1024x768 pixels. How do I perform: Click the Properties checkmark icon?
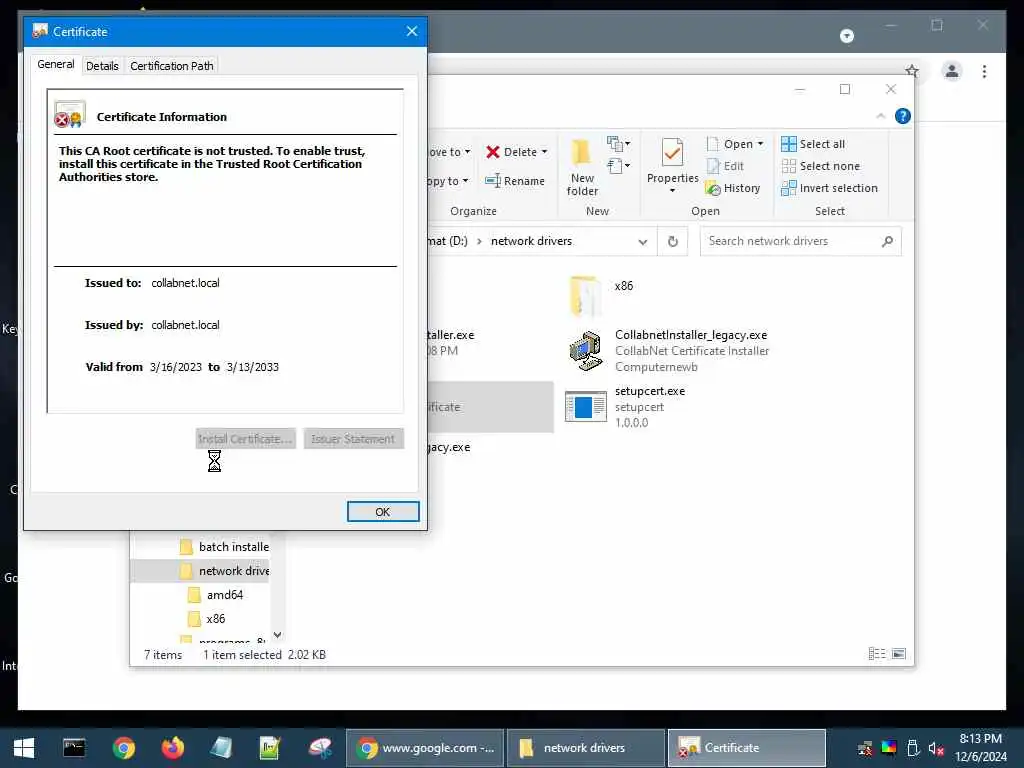tap(672, 152)
